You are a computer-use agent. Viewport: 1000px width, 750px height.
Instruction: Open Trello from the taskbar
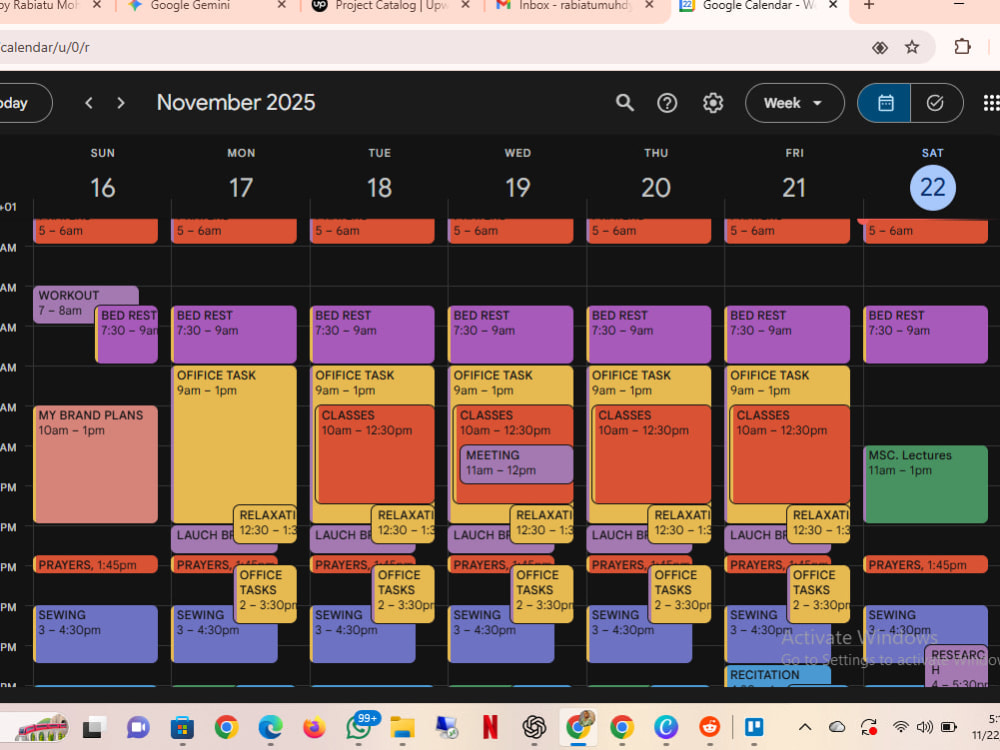click(x=754, y=726)
